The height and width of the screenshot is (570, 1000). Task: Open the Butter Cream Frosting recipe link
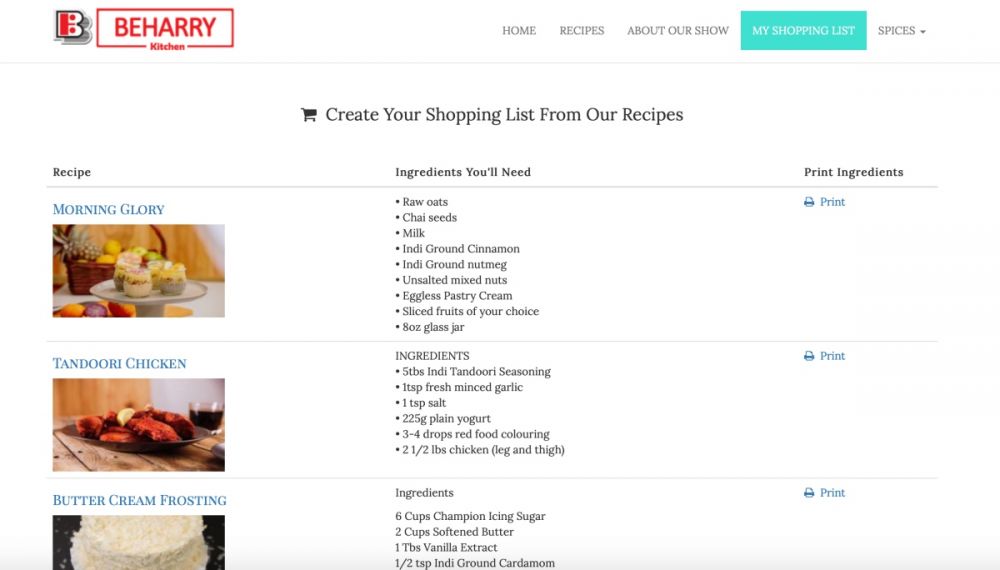(139, 501)
